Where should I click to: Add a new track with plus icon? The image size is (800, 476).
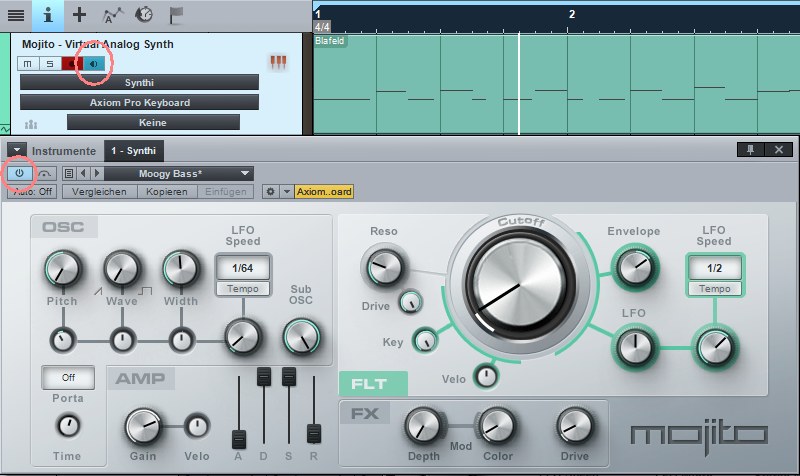79,15
